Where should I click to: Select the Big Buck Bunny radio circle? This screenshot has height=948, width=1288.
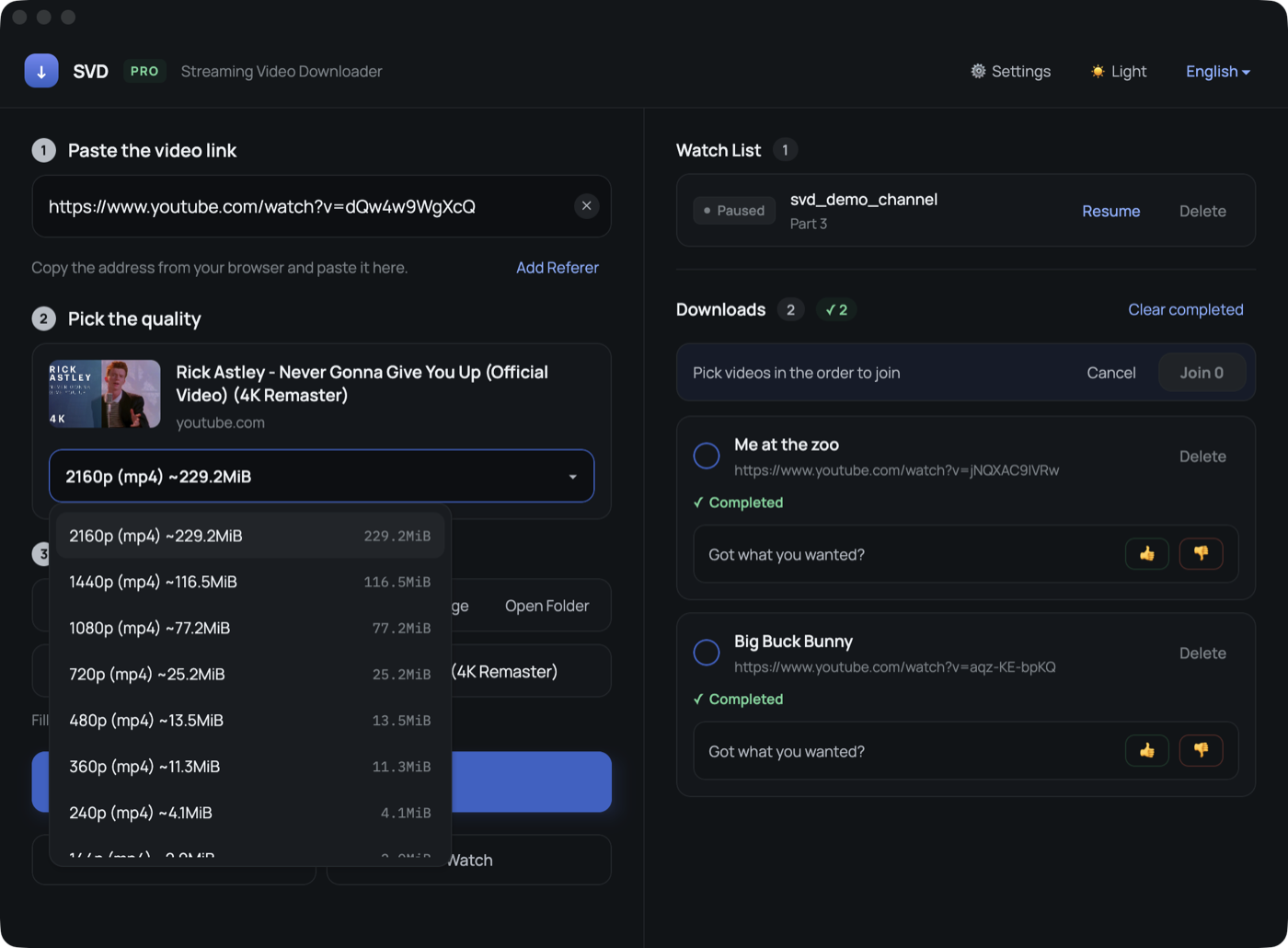(x=707, y=653)
